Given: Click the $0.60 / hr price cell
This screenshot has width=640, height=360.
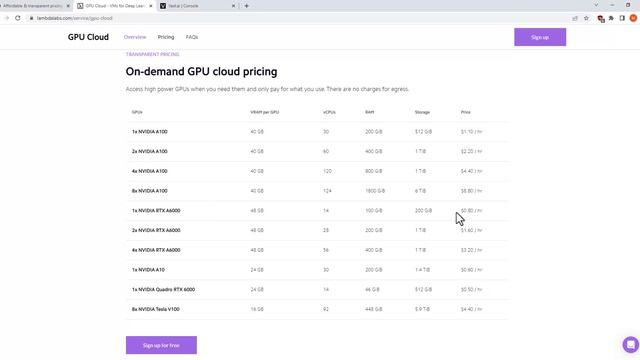Looking at the screenshot, I should click(471, 270).
